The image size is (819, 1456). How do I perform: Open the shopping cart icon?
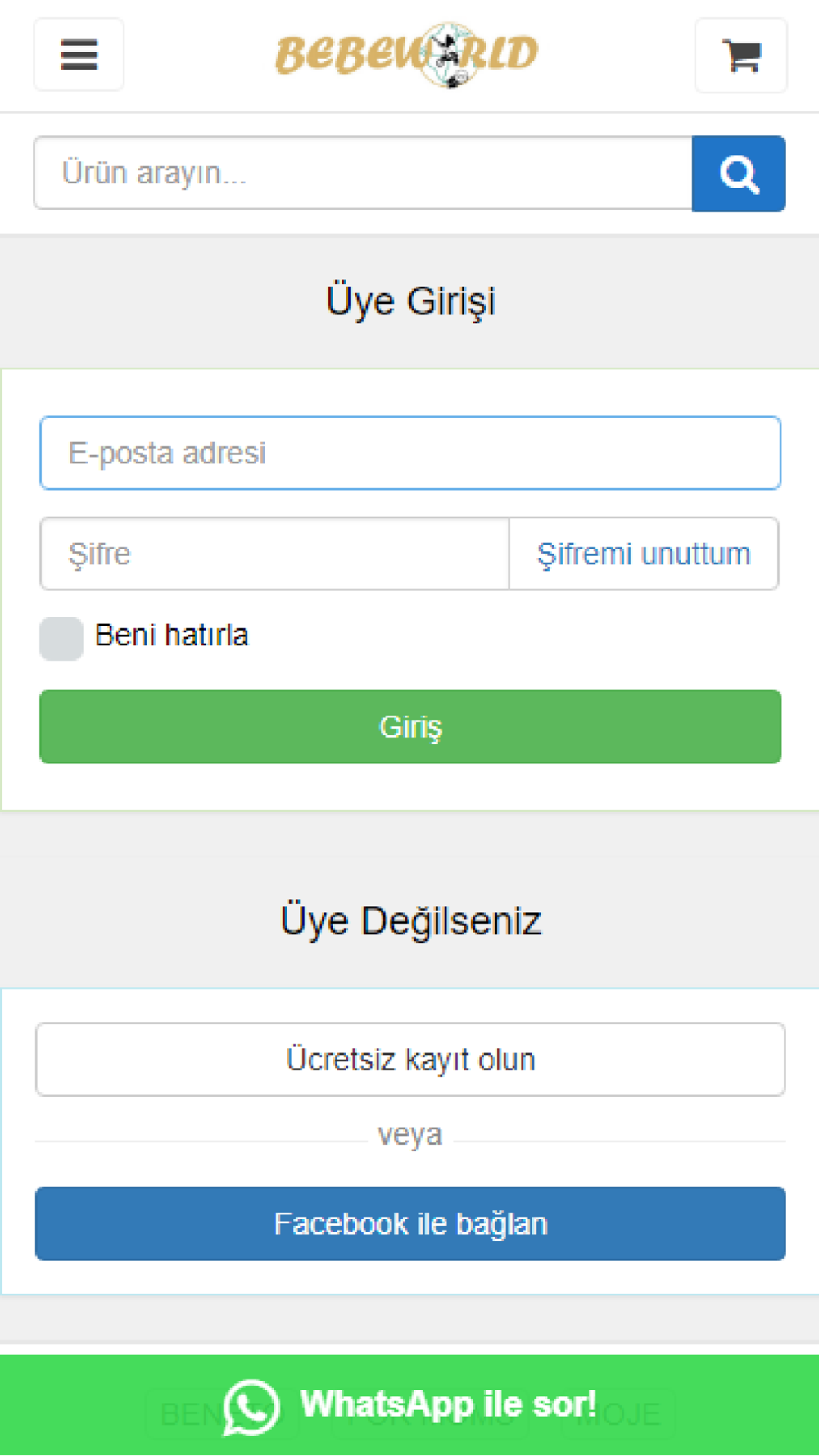[x=741, y=56]
